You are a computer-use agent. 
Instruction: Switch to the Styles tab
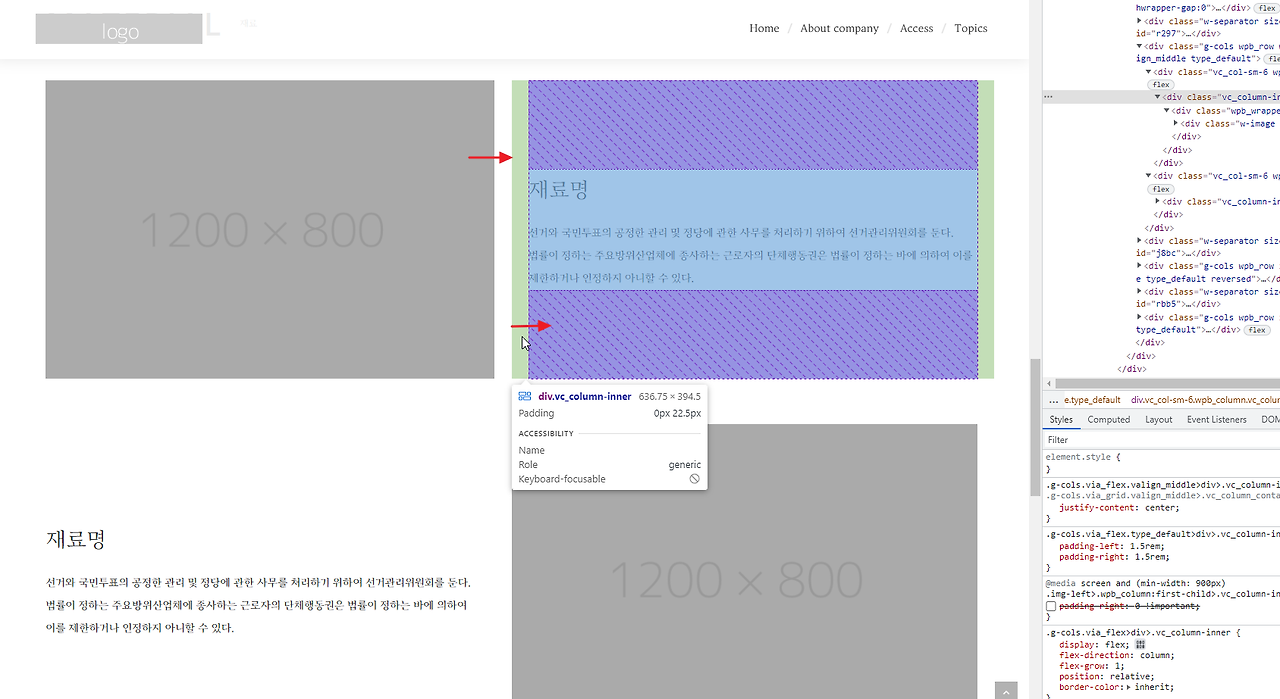coord(1061,420)
